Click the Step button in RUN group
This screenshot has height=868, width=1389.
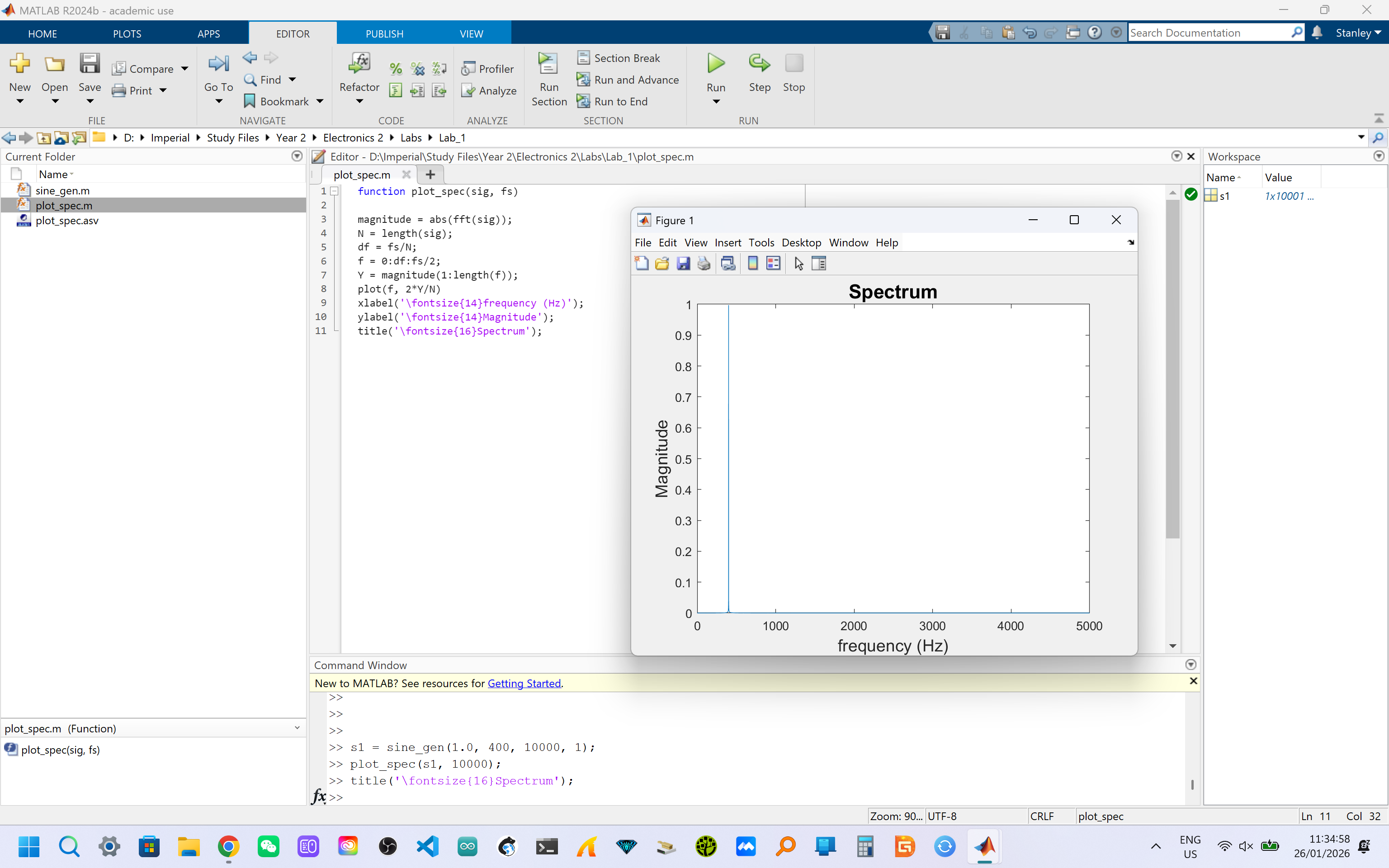(x=759, y=72)
